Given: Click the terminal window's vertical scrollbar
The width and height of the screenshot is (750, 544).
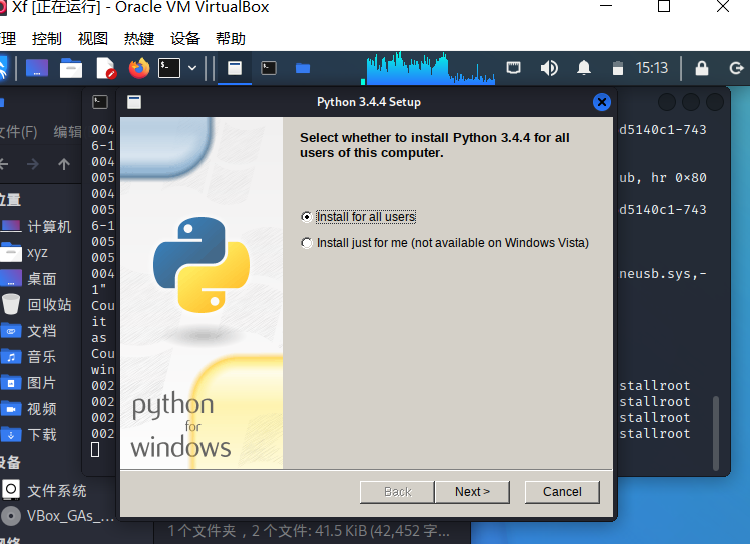Looking at the screenshot, I should [716, 433].
